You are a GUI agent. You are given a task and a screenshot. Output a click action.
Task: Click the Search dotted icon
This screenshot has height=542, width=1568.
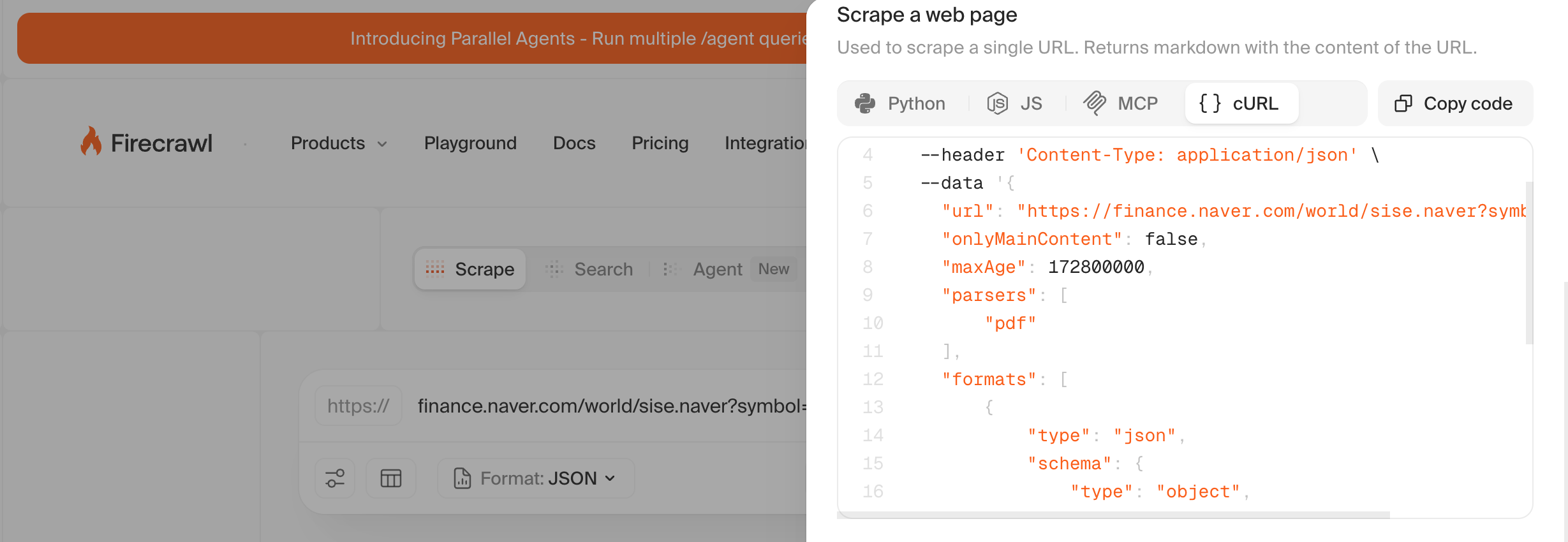[x=554, y=269]
